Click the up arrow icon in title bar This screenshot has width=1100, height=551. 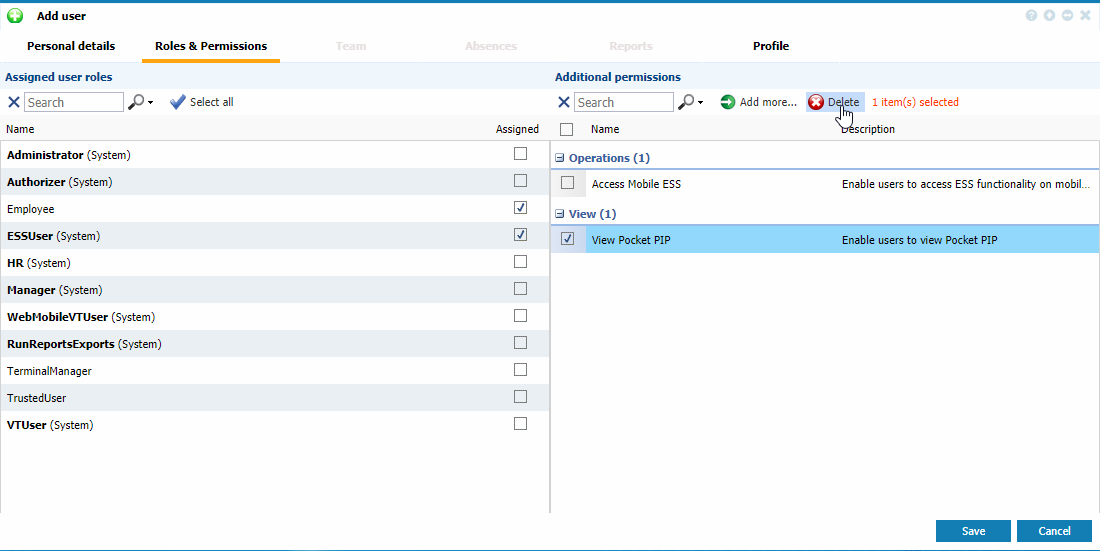1049,16
